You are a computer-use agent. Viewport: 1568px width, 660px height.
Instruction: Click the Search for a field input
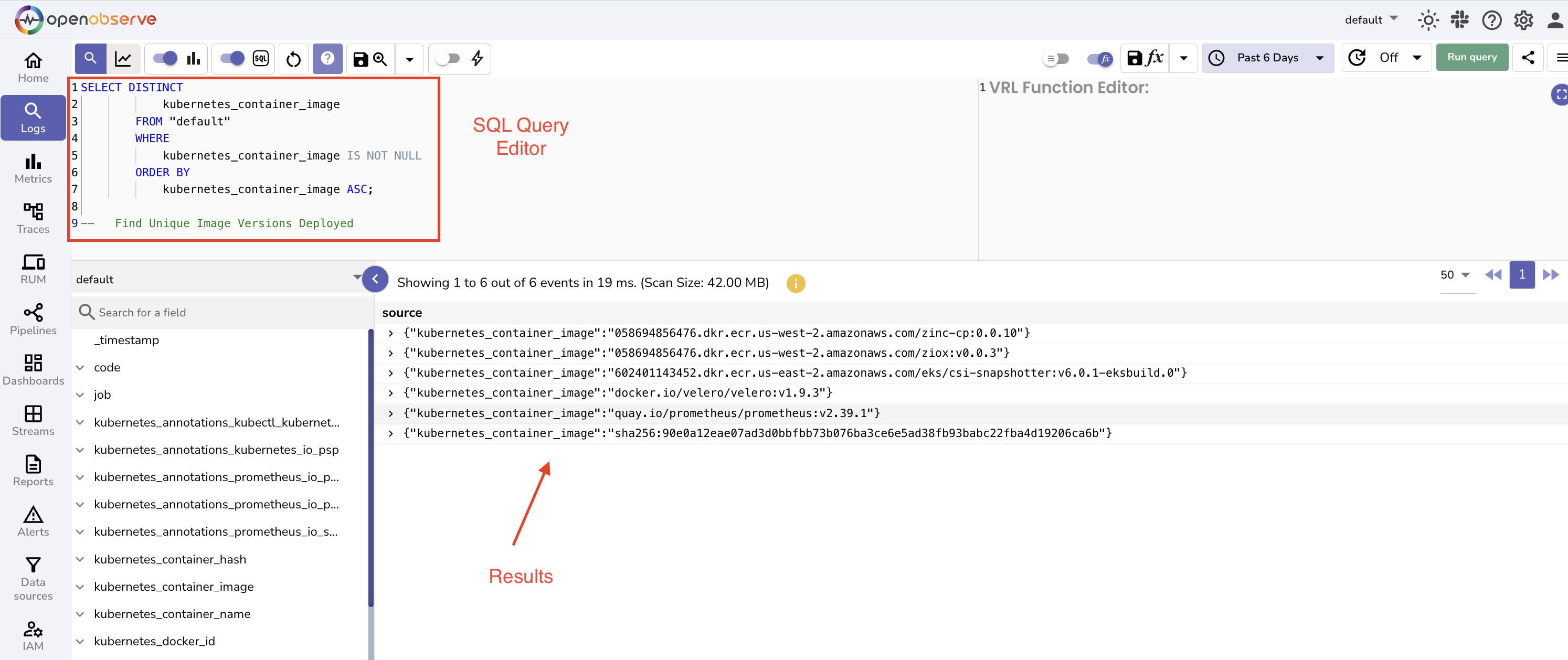point(183,312)
